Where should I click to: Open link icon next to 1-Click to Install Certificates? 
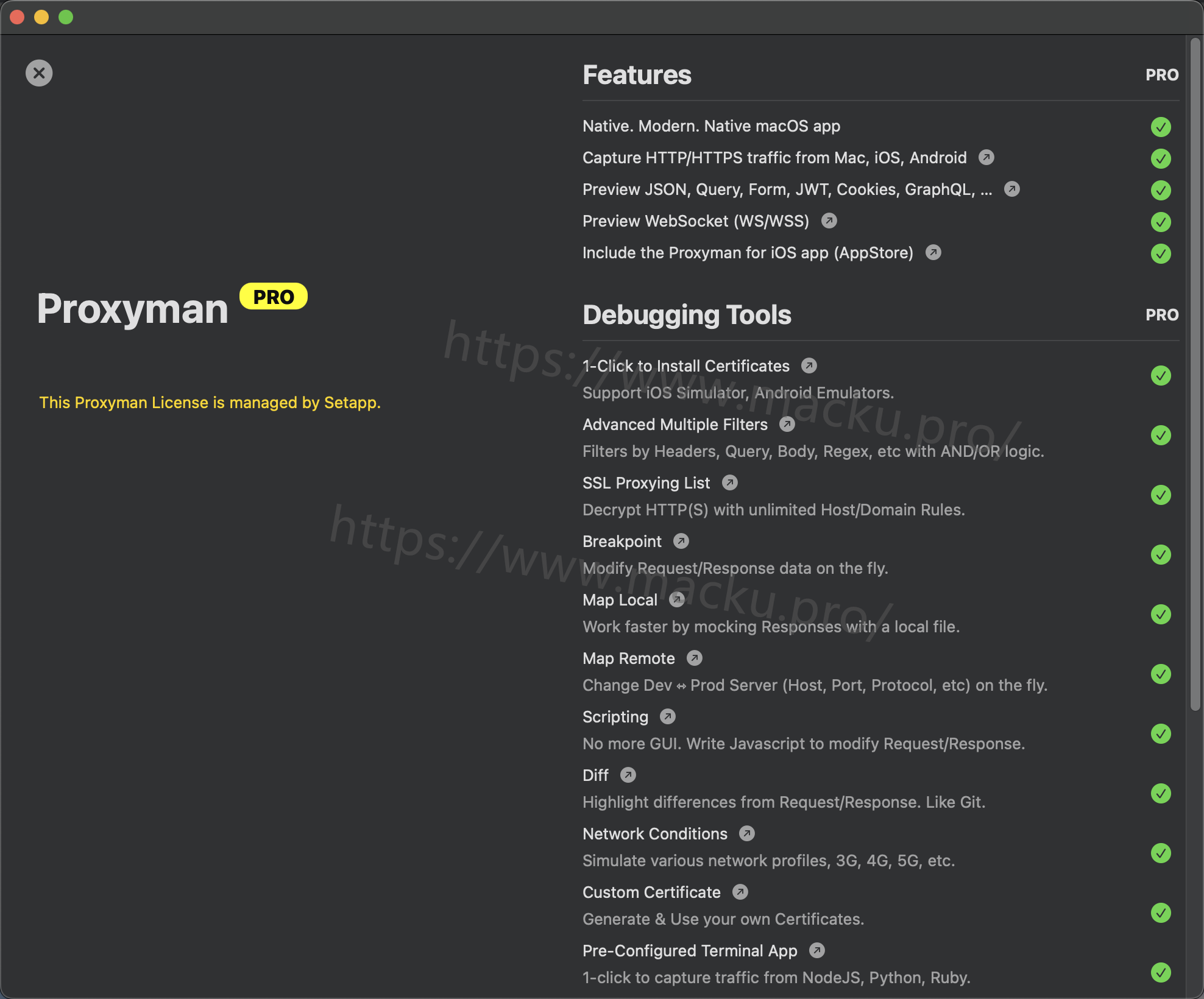[x=809, y=366]
